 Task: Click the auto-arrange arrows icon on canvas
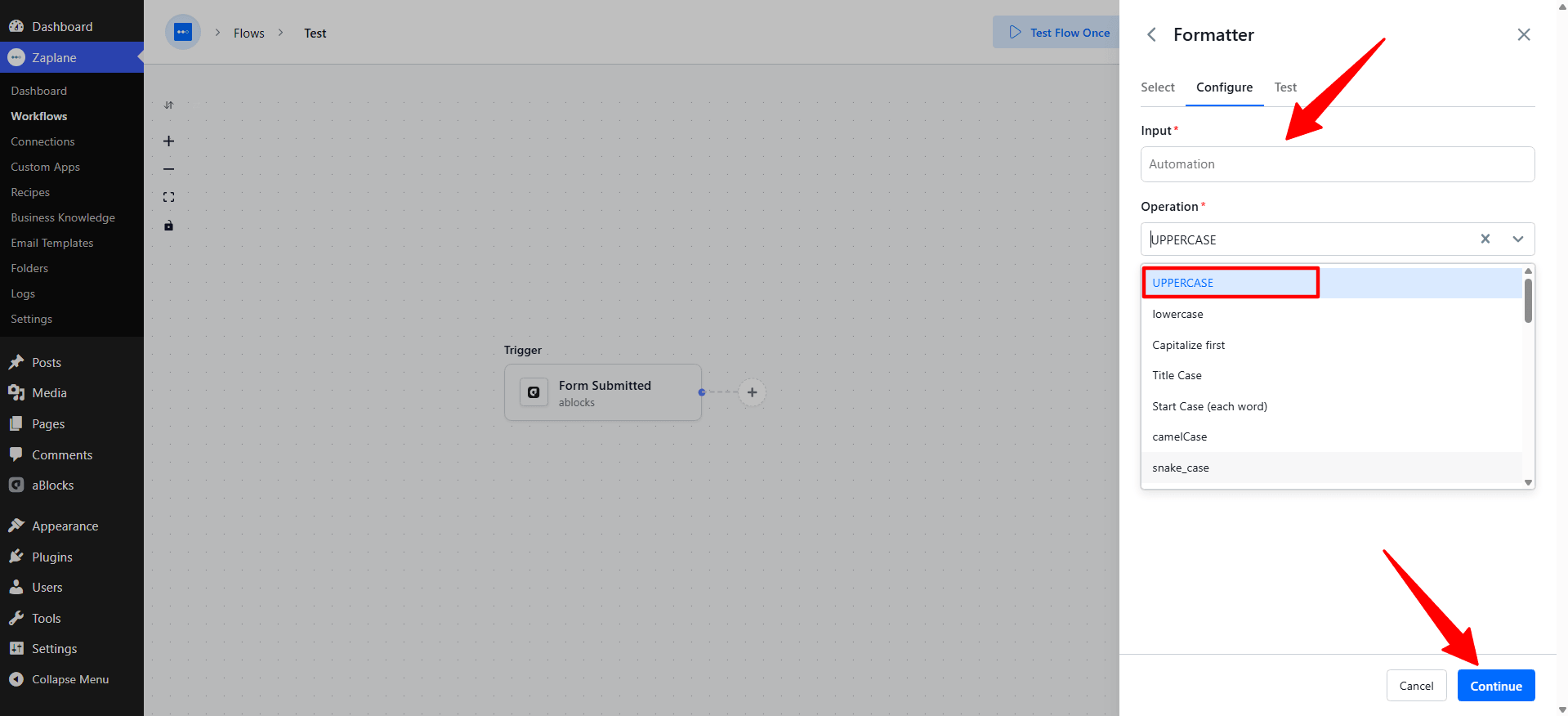[x=168, y=105]
